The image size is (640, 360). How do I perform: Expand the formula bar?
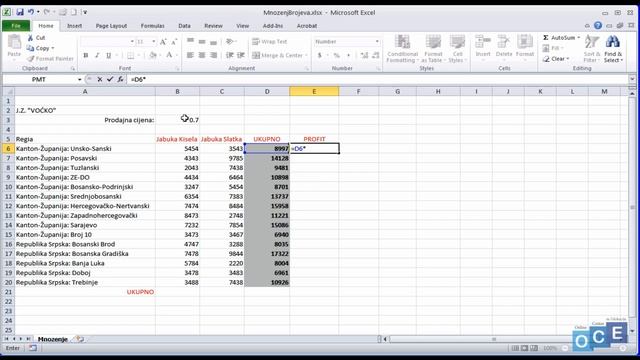click(632, 79)
